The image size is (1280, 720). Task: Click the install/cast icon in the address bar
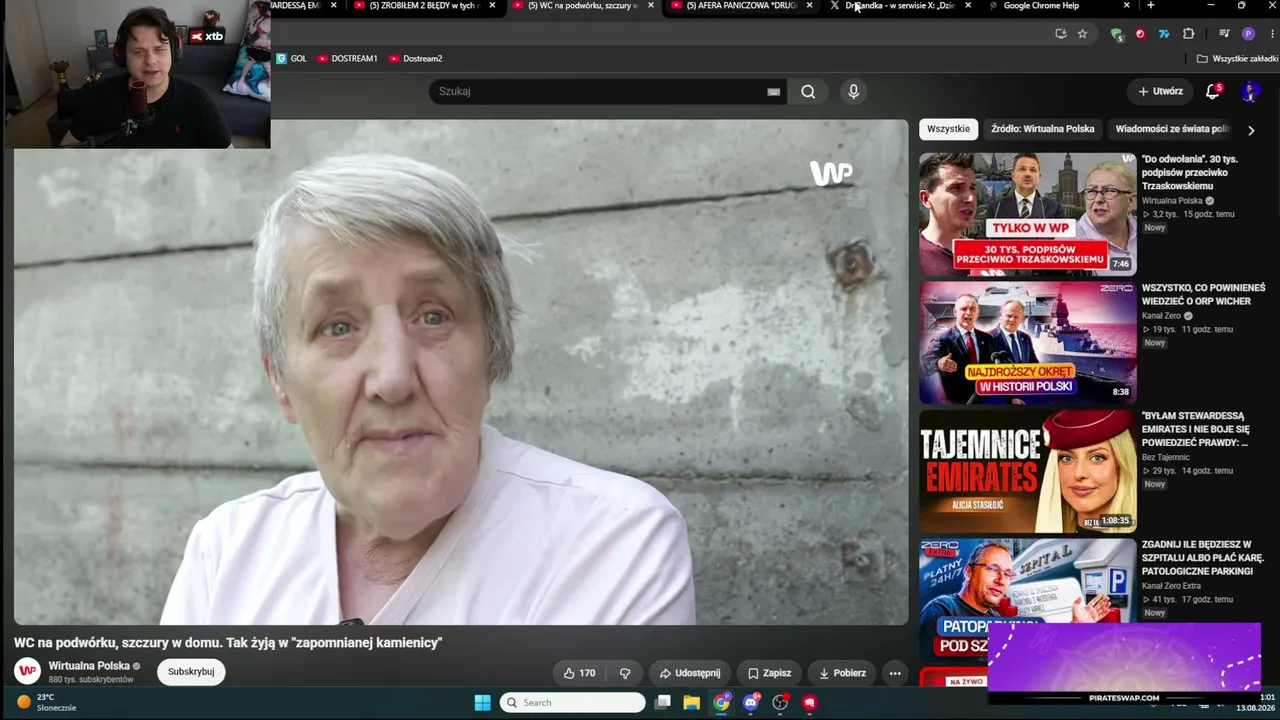click(x=1060, y=34)
